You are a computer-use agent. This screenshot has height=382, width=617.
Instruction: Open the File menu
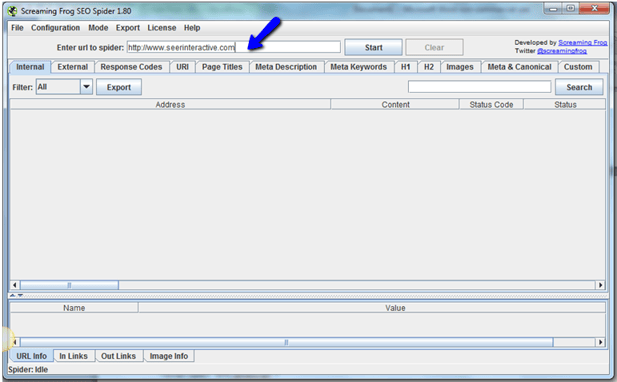pos(17,28)
